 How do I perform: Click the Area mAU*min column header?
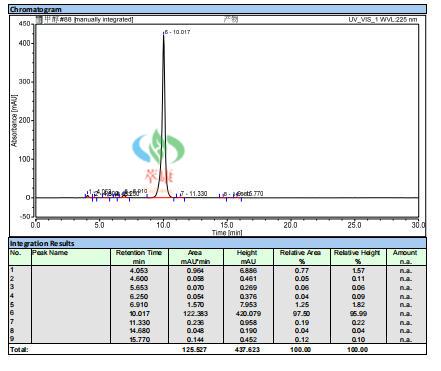(x=195, y=257)
